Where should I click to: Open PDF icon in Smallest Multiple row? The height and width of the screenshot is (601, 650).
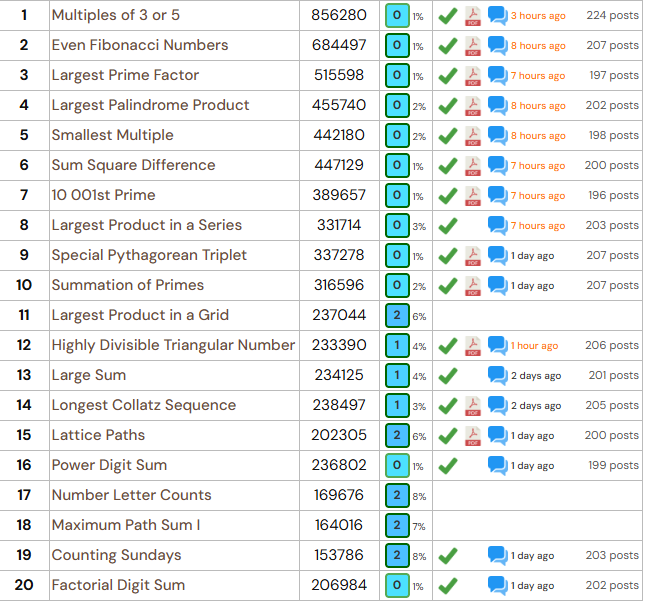473,136
